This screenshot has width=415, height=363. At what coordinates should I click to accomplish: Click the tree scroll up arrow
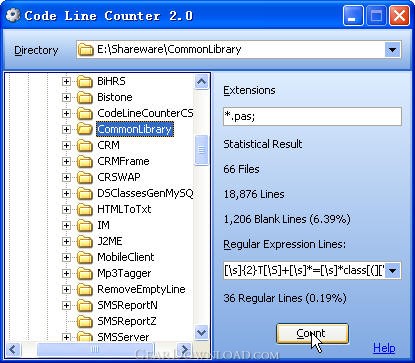click(202, 82)
